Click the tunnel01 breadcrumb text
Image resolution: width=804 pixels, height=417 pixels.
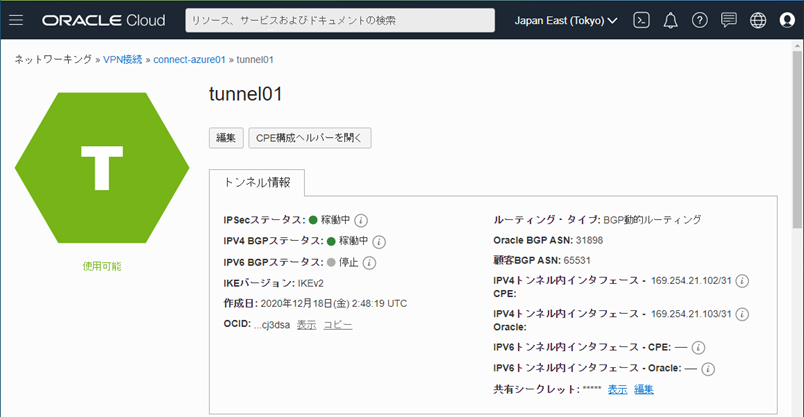tap(255, 59)
